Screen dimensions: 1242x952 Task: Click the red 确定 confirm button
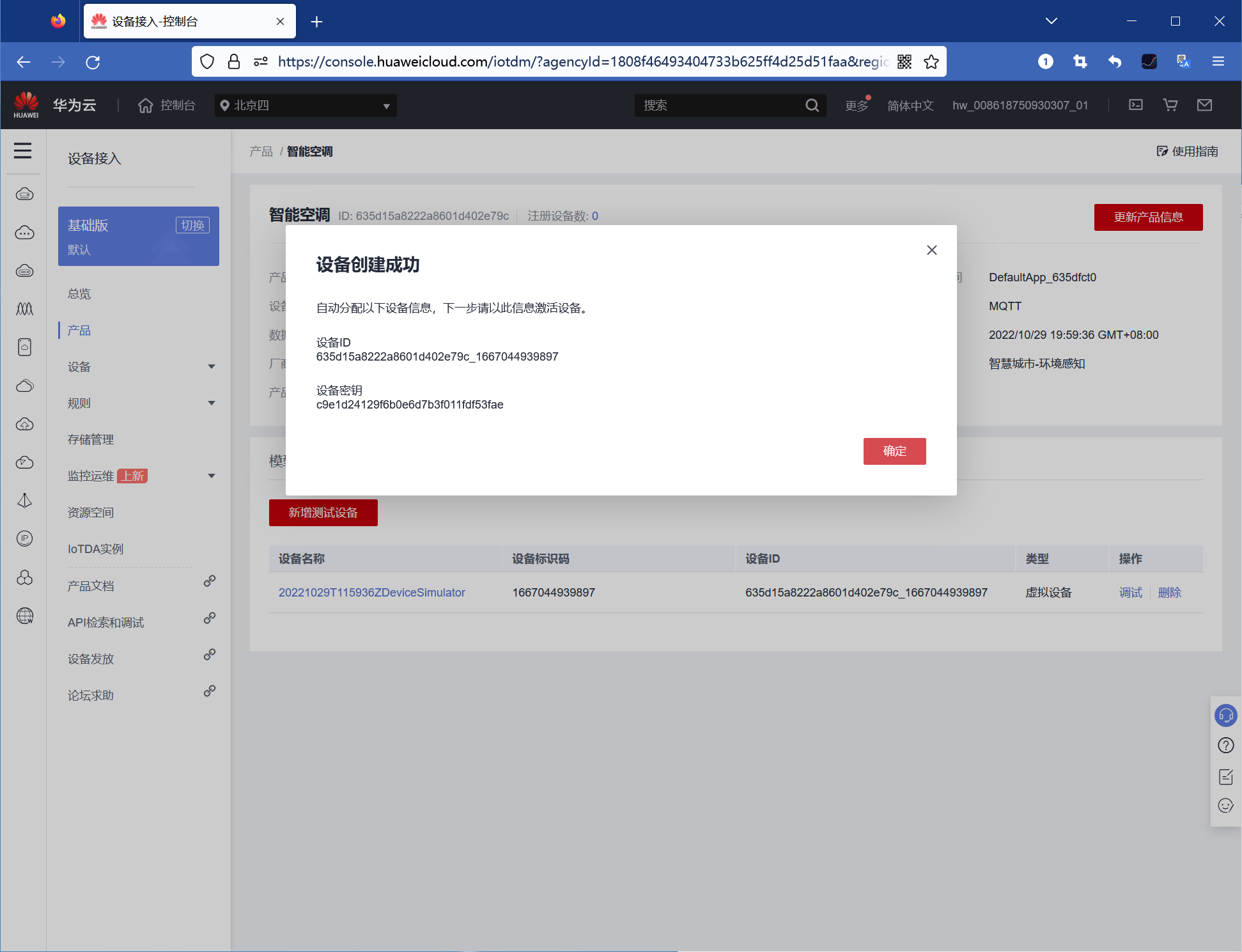[894, 451]
